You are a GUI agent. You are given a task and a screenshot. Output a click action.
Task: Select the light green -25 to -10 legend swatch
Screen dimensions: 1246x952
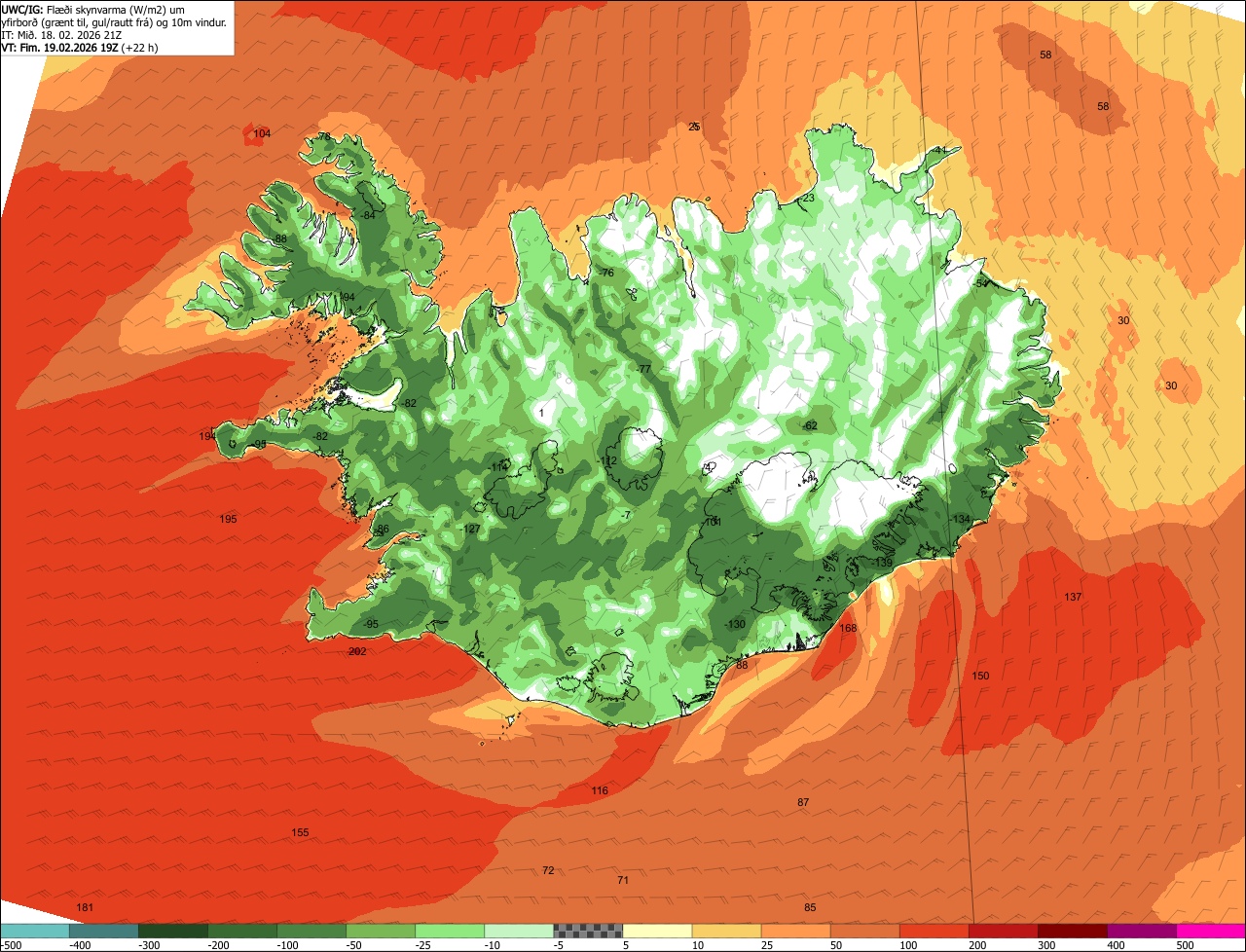pyautogui.click(x=450, y=931)
